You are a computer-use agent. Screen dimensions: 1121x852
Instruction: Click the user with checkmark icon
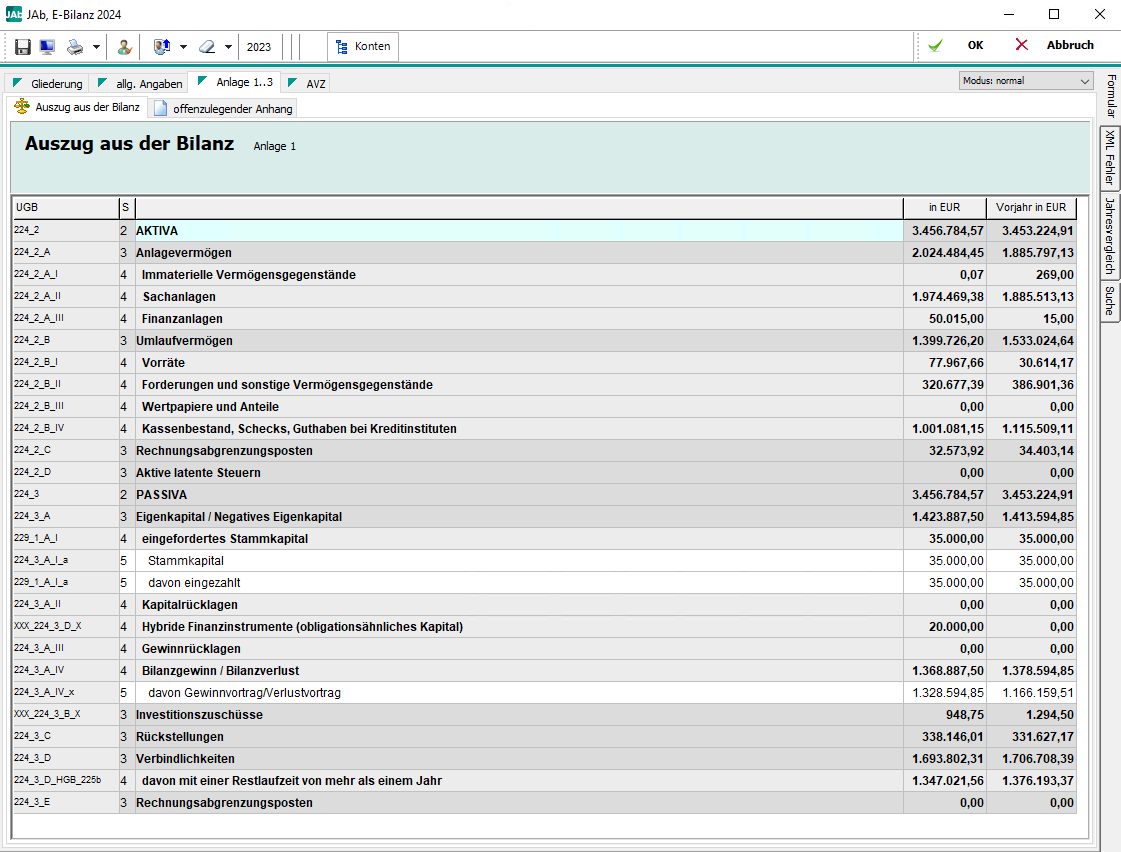[124, 46]
